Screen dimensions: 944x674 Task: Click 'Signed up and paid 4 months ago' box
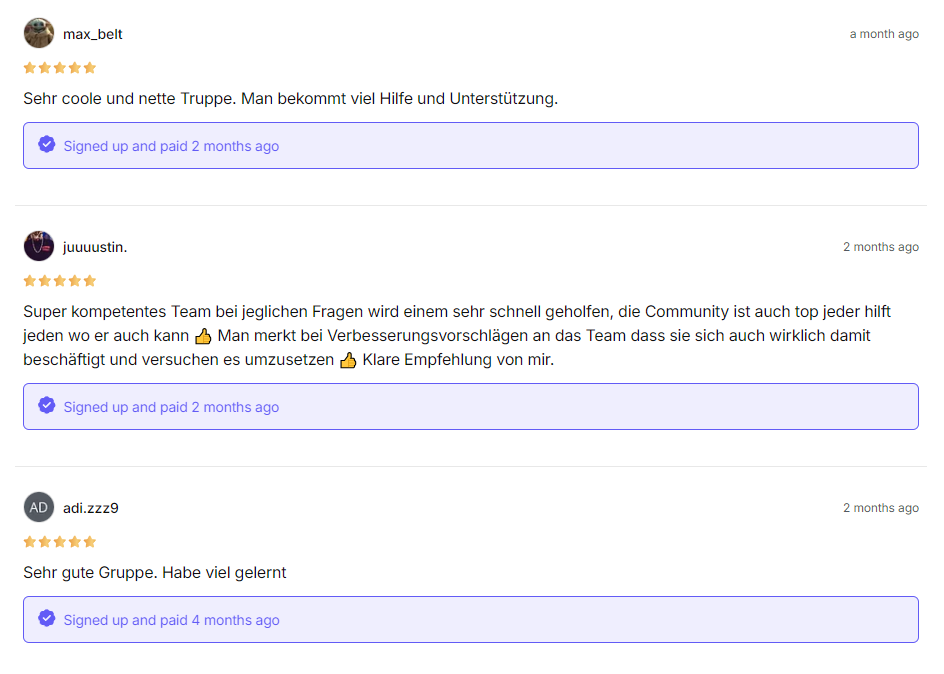click(471, 620)
